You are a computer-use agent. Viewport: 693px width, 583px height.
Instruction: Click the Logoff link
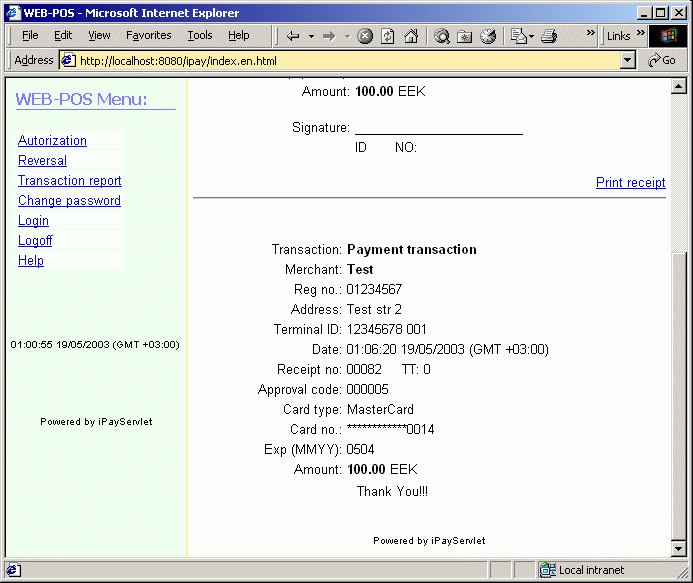click(x=35, y=240)
